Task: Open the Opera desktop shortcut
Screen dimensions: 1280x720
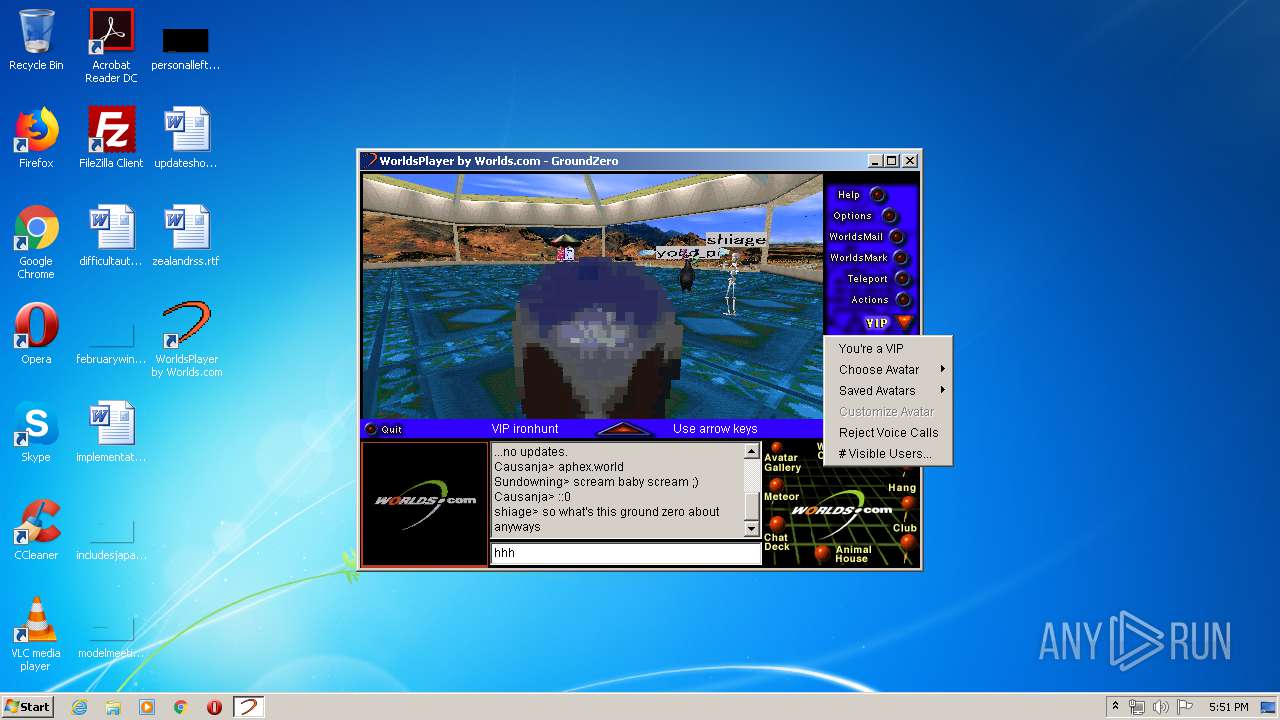Action: coord(36,334)
